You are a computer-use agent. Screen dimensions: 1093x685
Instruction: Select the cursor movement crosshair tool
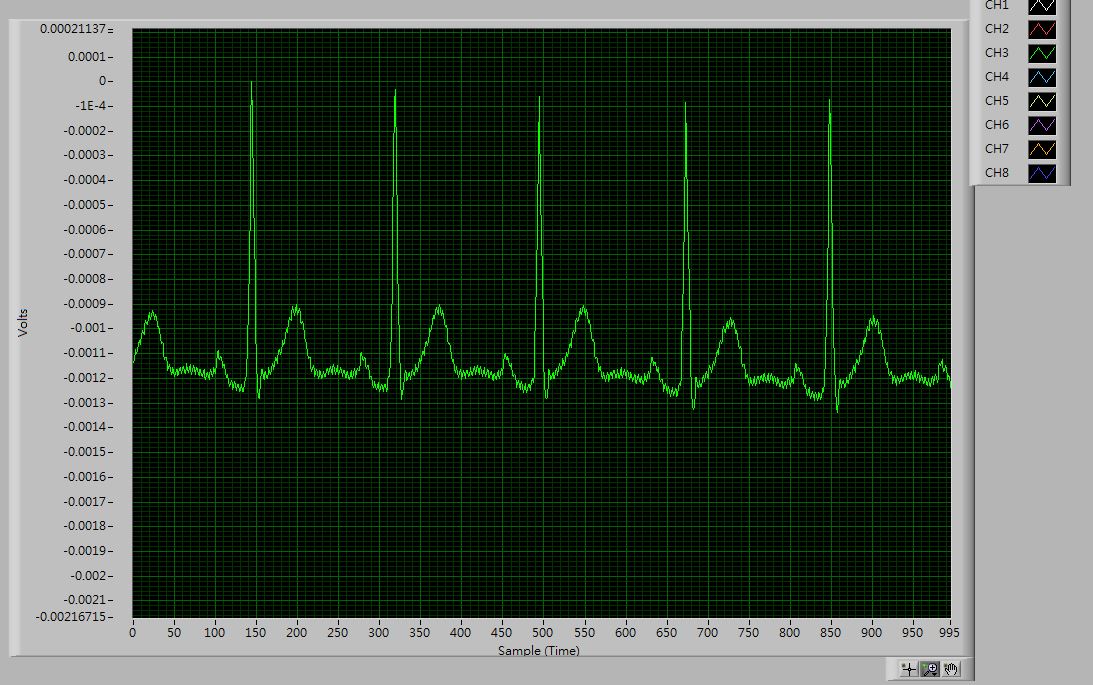(908, 669)
